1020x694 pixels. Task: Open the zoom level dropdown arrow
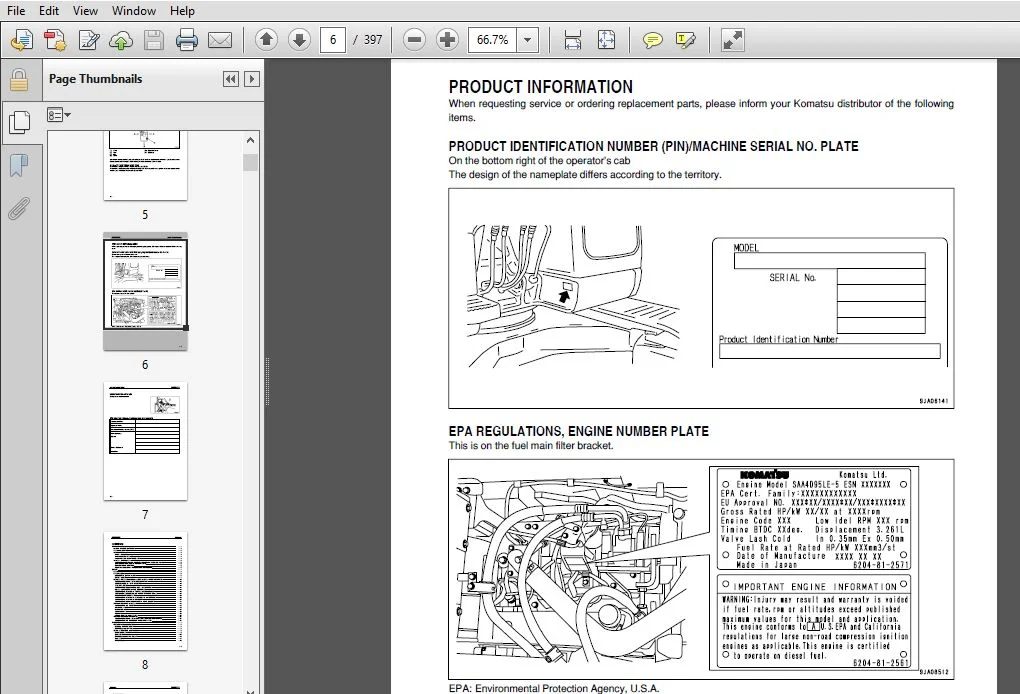[528, 40]
